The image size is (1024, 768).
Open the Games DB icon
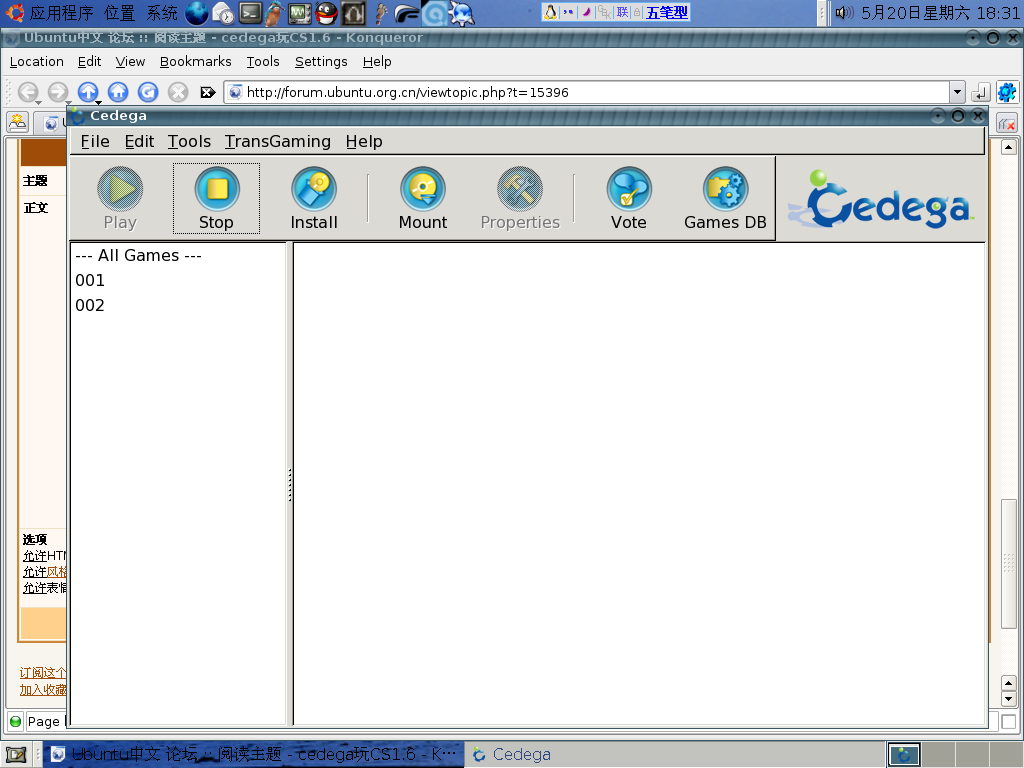725,198
